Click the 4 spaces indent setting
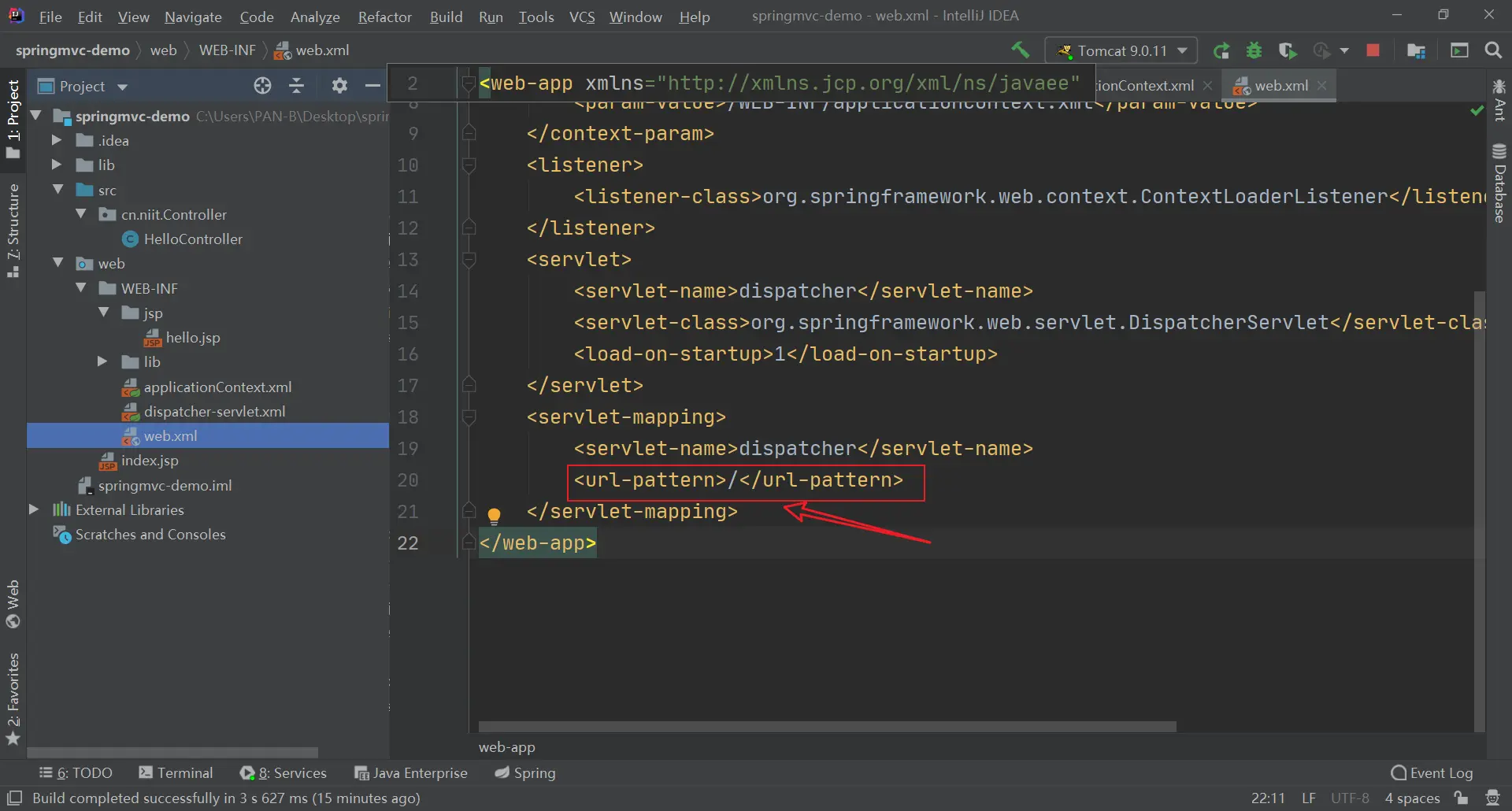The width and height of the screenshot is (1512, 811). (1412, 798)
